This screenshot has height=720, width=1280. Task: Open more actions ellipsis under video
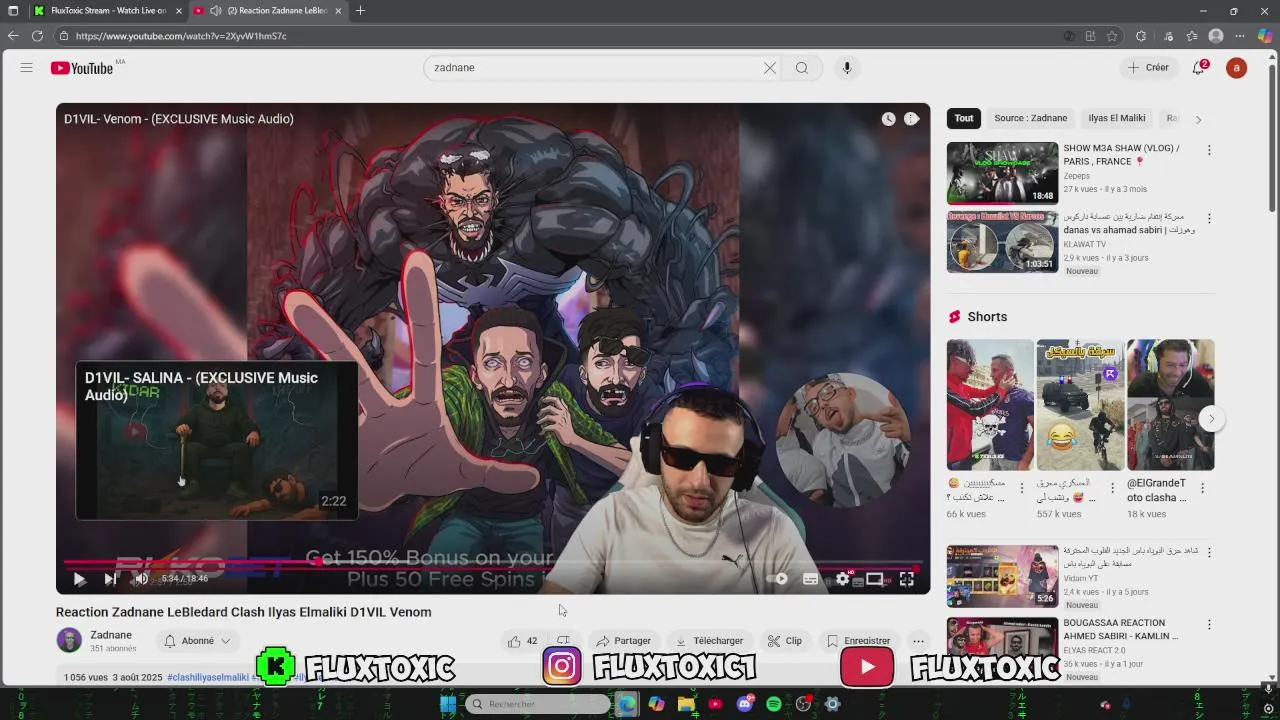pos(918,641)
